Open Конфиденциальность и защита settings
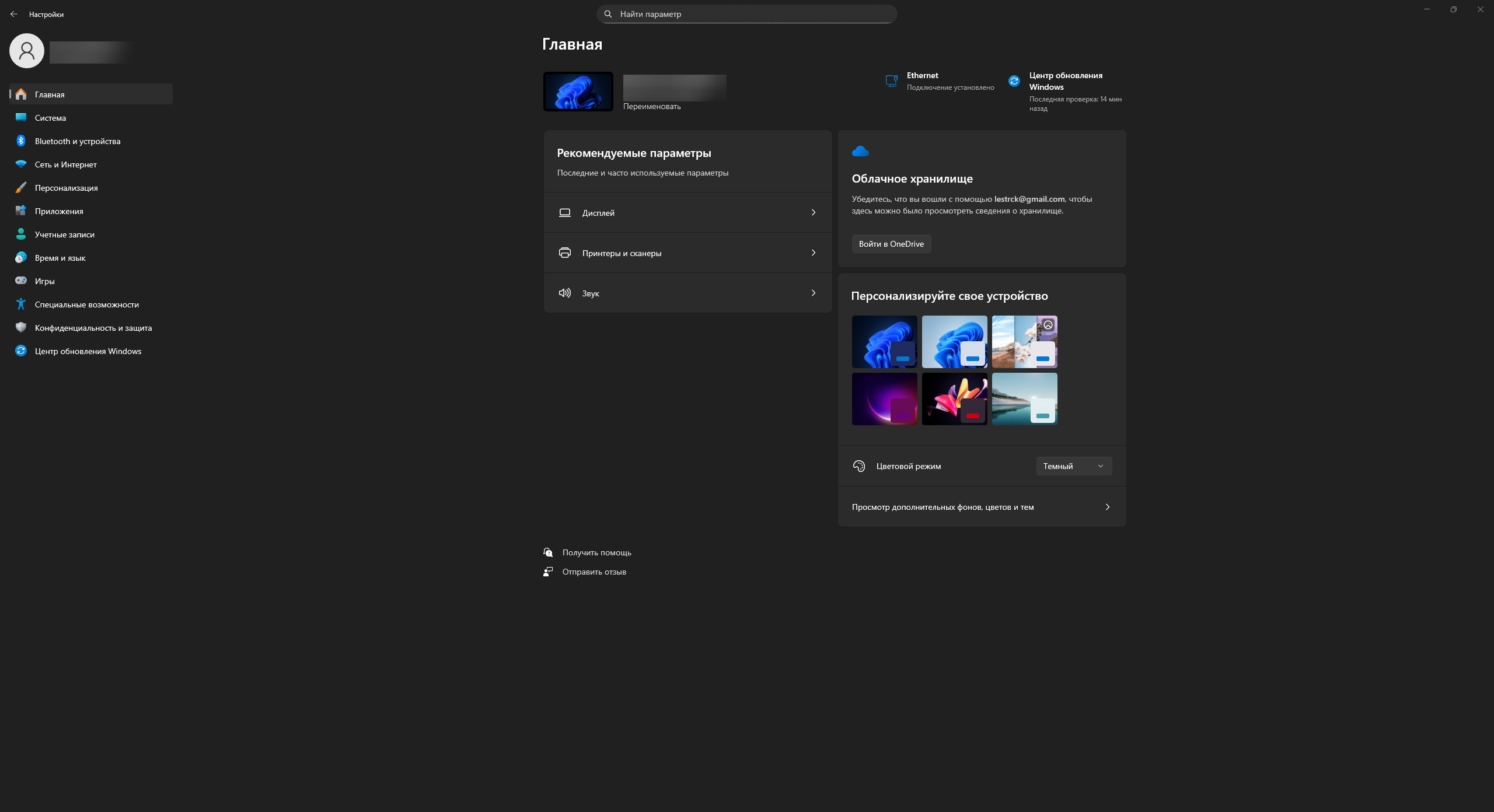1494x812 pixels. (93, 328)
